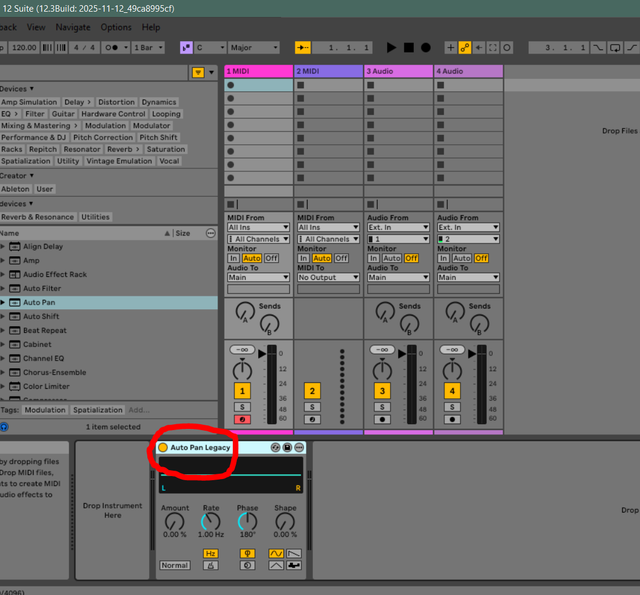The image size is (640, 595).
Task: Open the Auto Pan Legacy options menu icon
Action: click(x=299, y=448)
